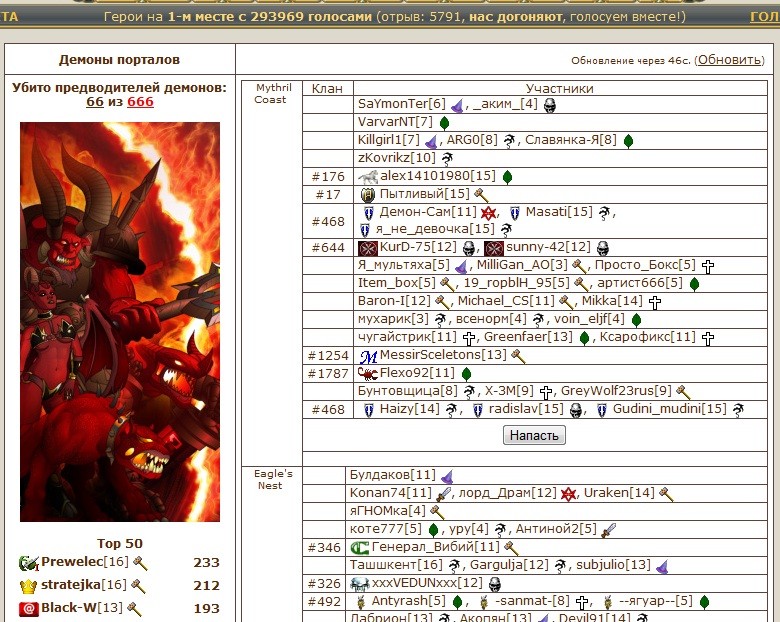Click the red @ clan icon by Black-W
The height and width of the screenshot is (622, 780).
tap(29, 609)
